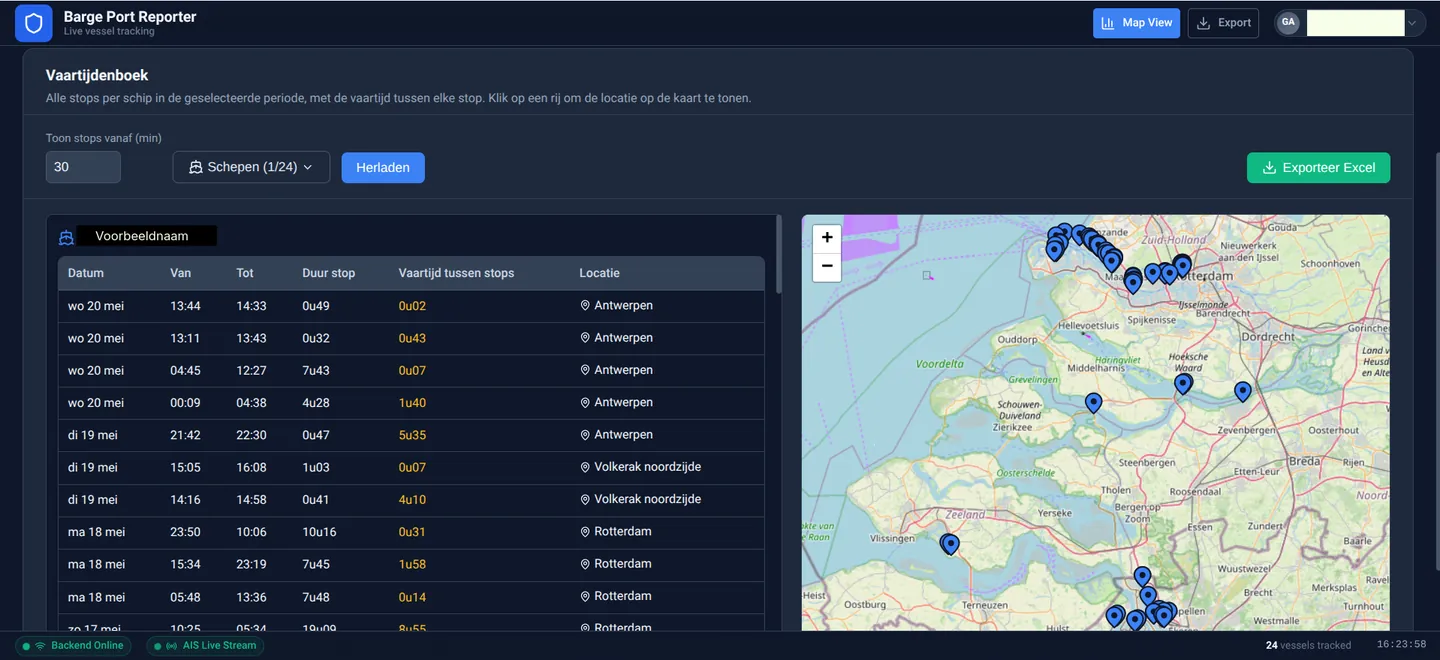The width and height of the screenshot is (1440, 660).
Task: Select the row with stop duration 7u43
Action: tap(411, 370)
